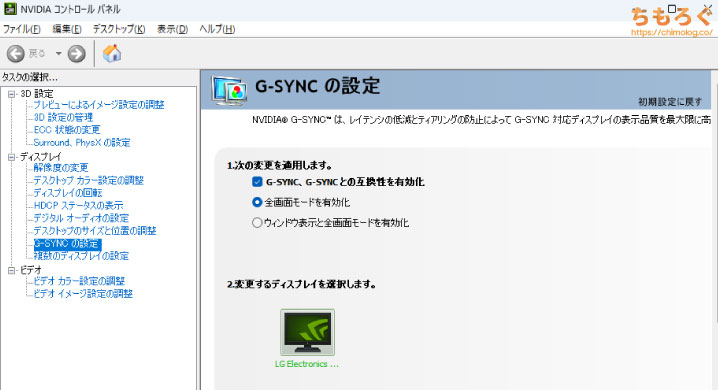Click the LG Electronics display label
Viewport: 718px width, 390px height.
pyautogui.click(x=307, y=364)
